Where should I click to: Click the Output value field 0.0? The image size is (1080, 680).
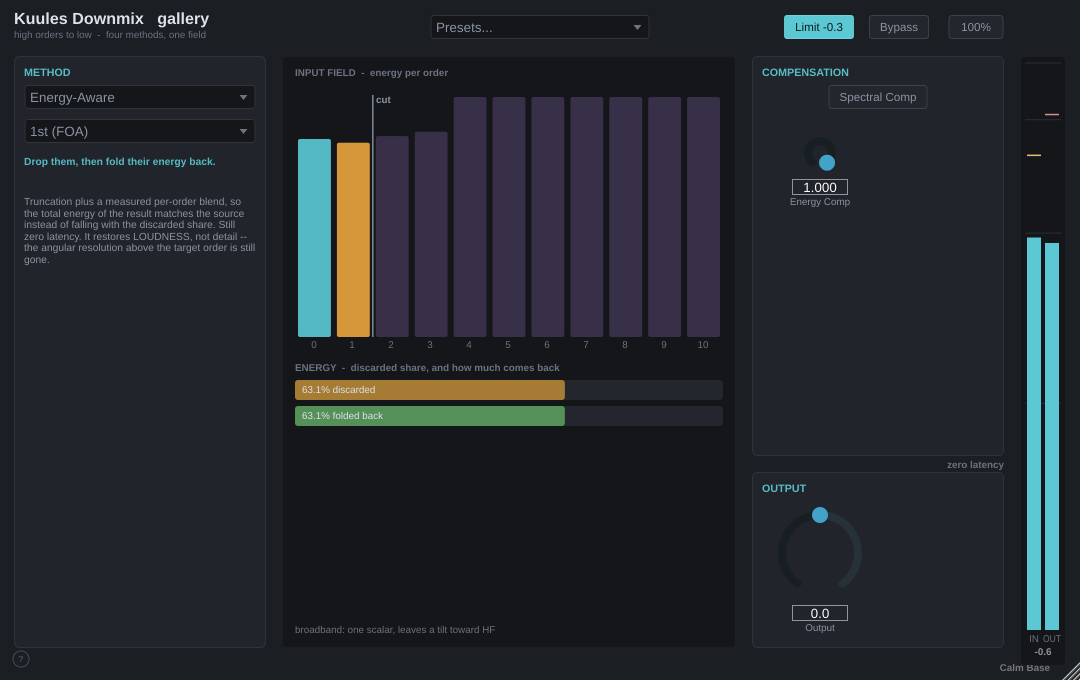[x=820, y=613]
